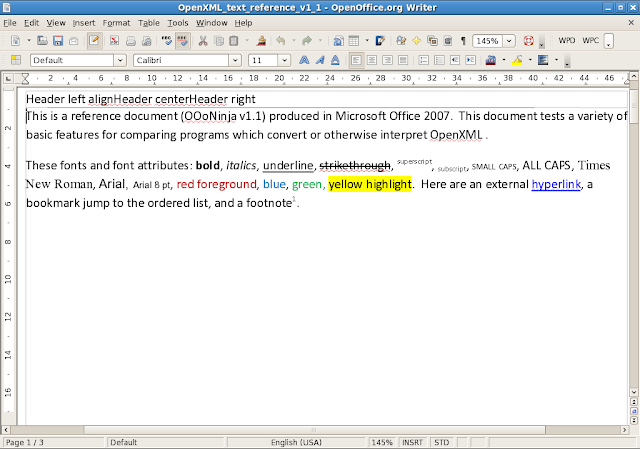Screen dimensions: 640x449
Task: Click the yellow Highlighting color button
Action: coord(517,60)
